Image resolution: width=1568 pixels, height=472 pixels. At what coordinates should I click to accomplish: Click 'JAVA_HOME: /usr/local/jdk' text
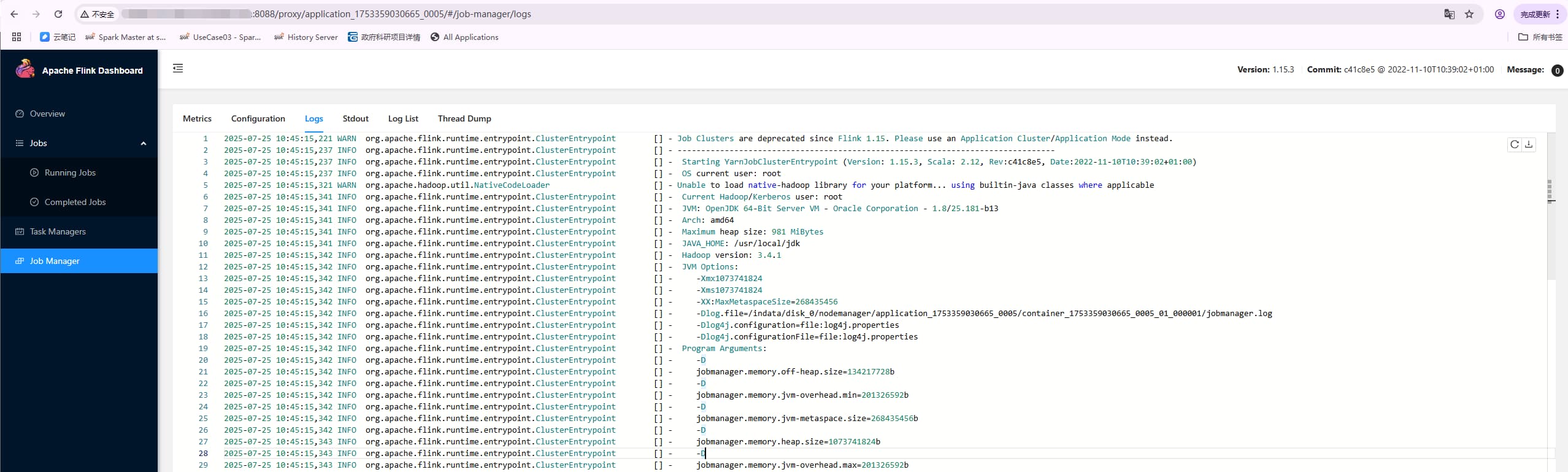(x=740, y=244)
